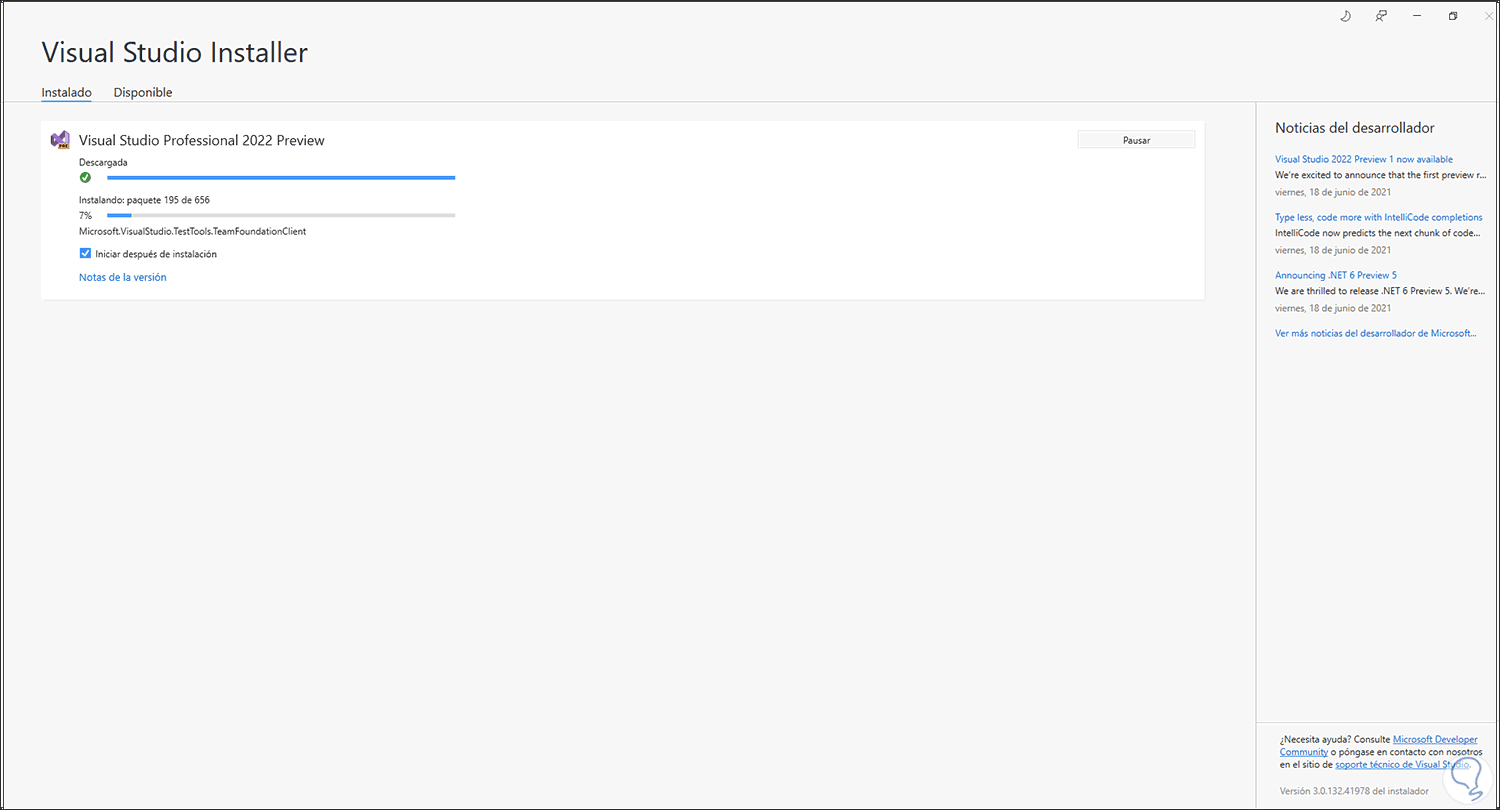Toggle dark theme with the moon icon

click(x=1345, y=16)
